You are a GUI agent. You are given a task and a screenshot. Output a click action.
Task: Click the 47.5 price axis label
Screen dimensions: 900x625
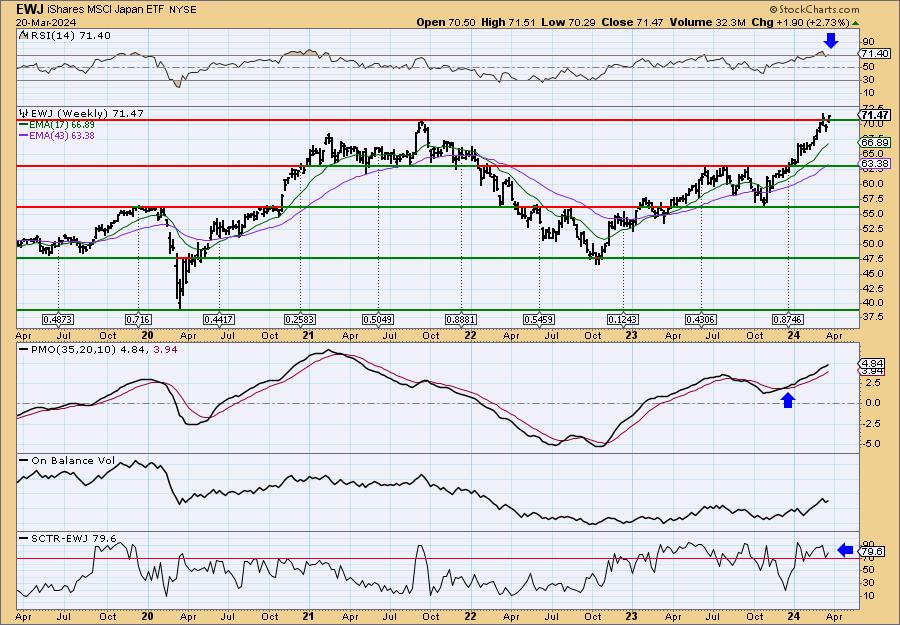pyautogui.click(x=871, y=258)
